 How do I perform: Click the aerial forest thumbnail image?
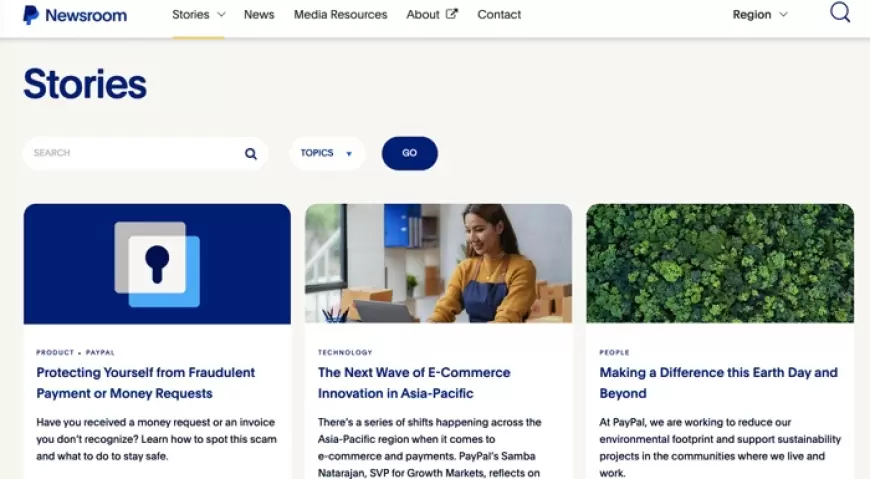click(720, 263)
